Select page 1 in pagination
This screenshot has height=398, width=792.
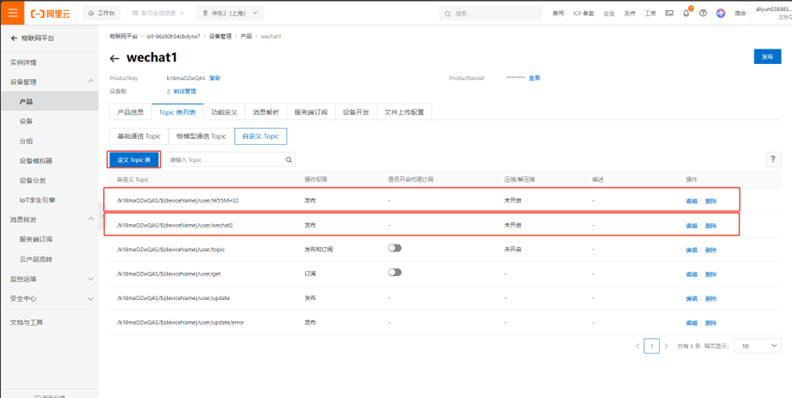(652, 346)
